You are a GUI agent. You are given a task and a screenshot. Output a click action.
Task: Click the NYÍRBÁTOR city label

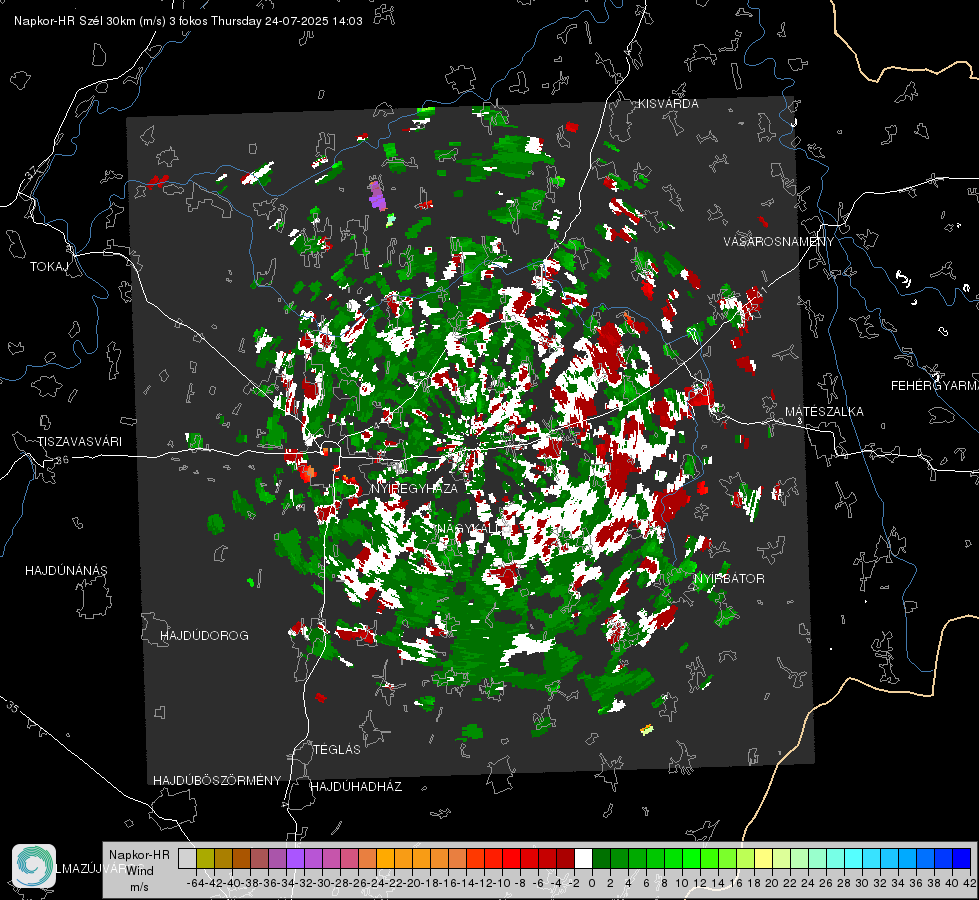coord(729,579)
